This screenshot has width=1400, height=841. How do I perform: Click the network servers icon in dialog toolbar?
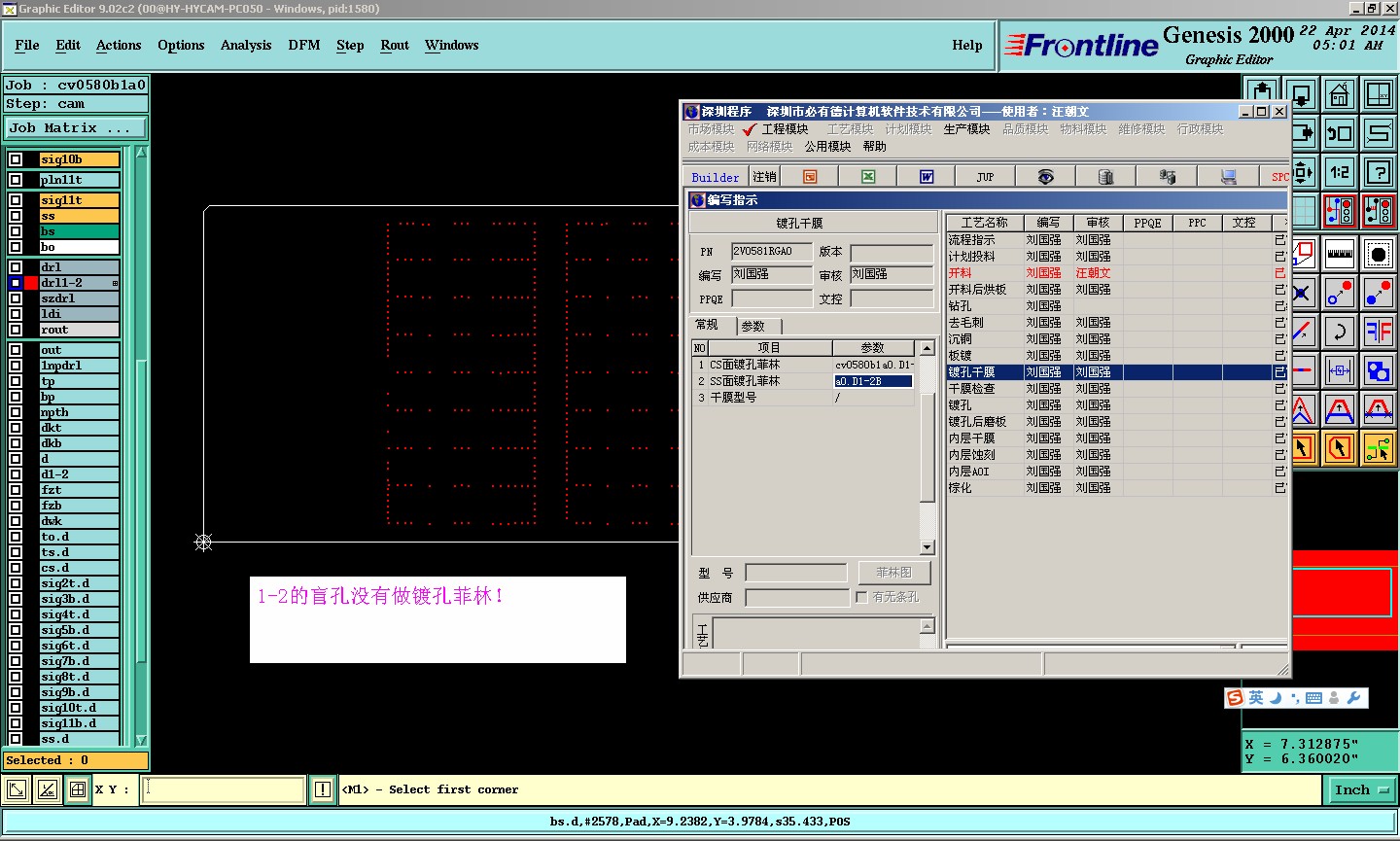[1167, 176]
